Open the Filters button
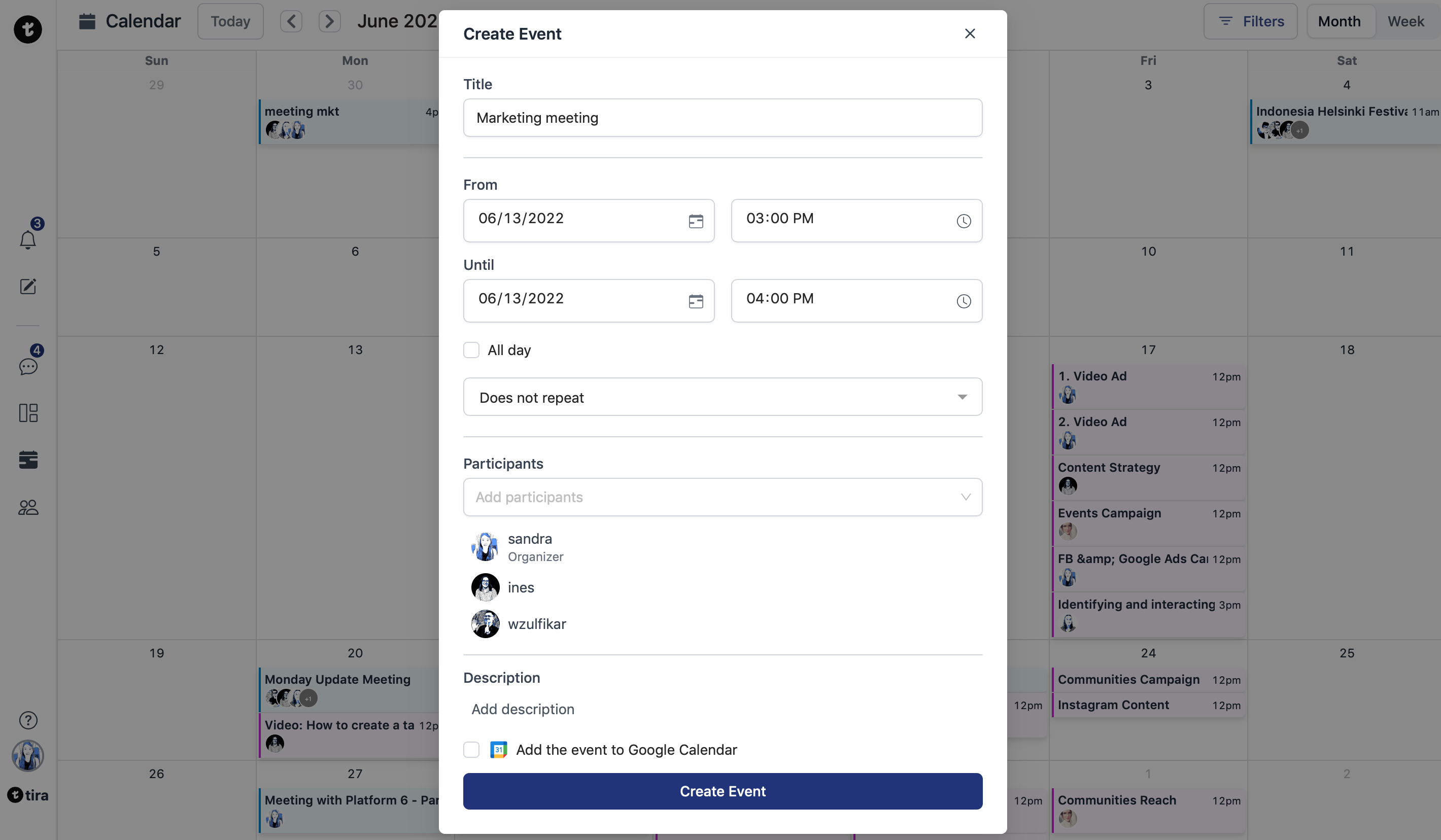1441x840 pixels. tap(1251, 22)
